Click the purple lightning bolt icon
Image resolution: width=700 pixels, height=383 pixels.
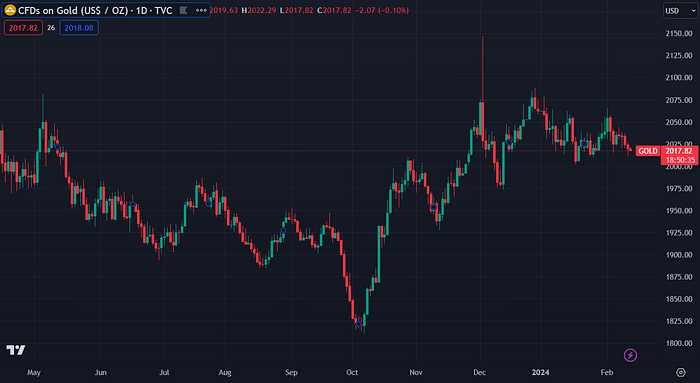[x=630, y=355]
